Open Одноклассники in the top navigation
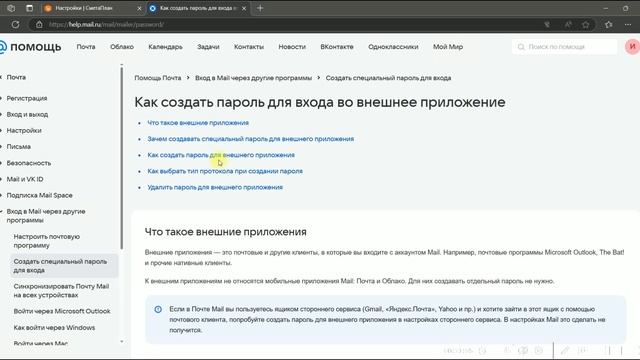Viewport: 640px width, 360px height. 393,47
